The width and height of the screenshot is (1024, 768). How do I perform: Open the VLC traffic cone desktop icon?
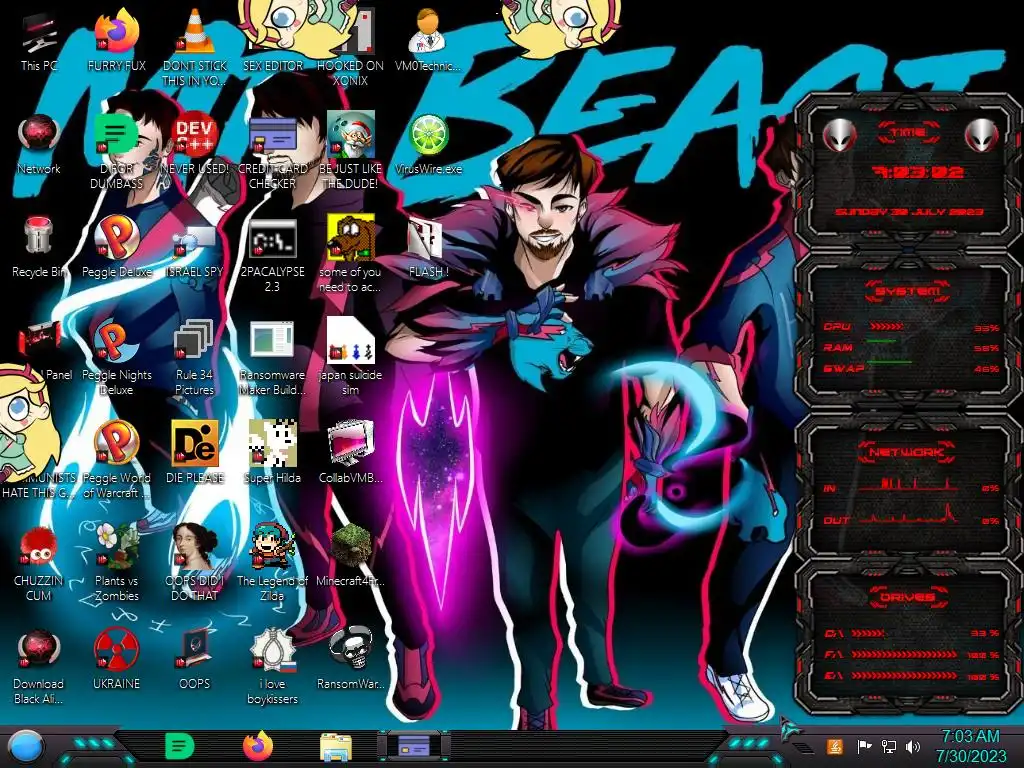coord(195,47)
